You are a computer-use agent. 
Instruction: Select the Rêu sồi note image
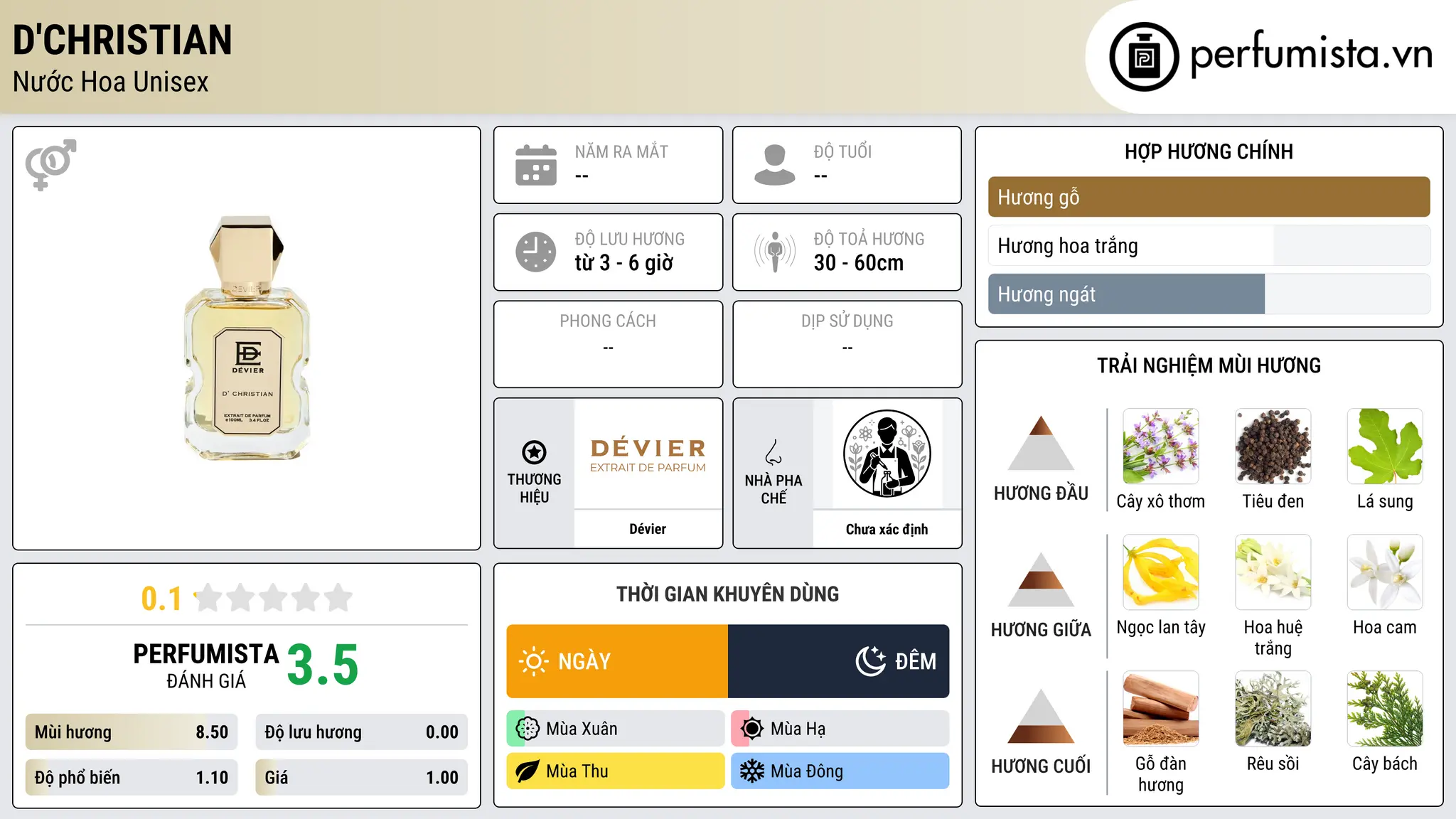point(1273,709)
